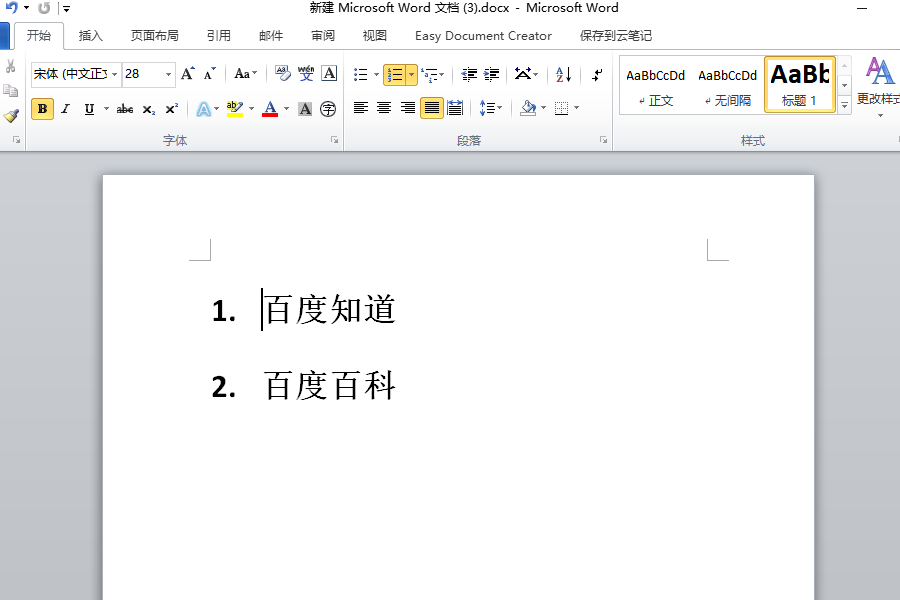Screen dimensions: 900x600
Task: Insert enclosed character (circled 字)
Action: (328, 109)
